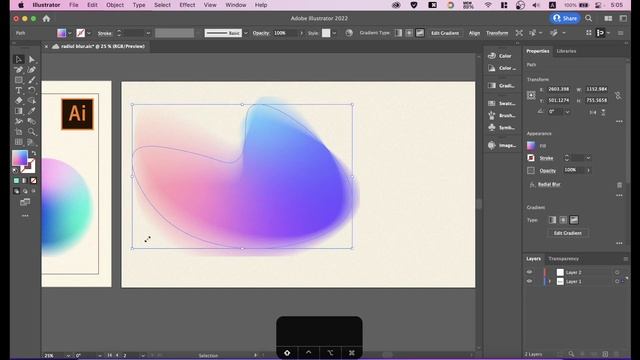Viewport: 640px width, 360px height.
Task: Select the Gradient tool in toolbar
Action: point(18,111)
